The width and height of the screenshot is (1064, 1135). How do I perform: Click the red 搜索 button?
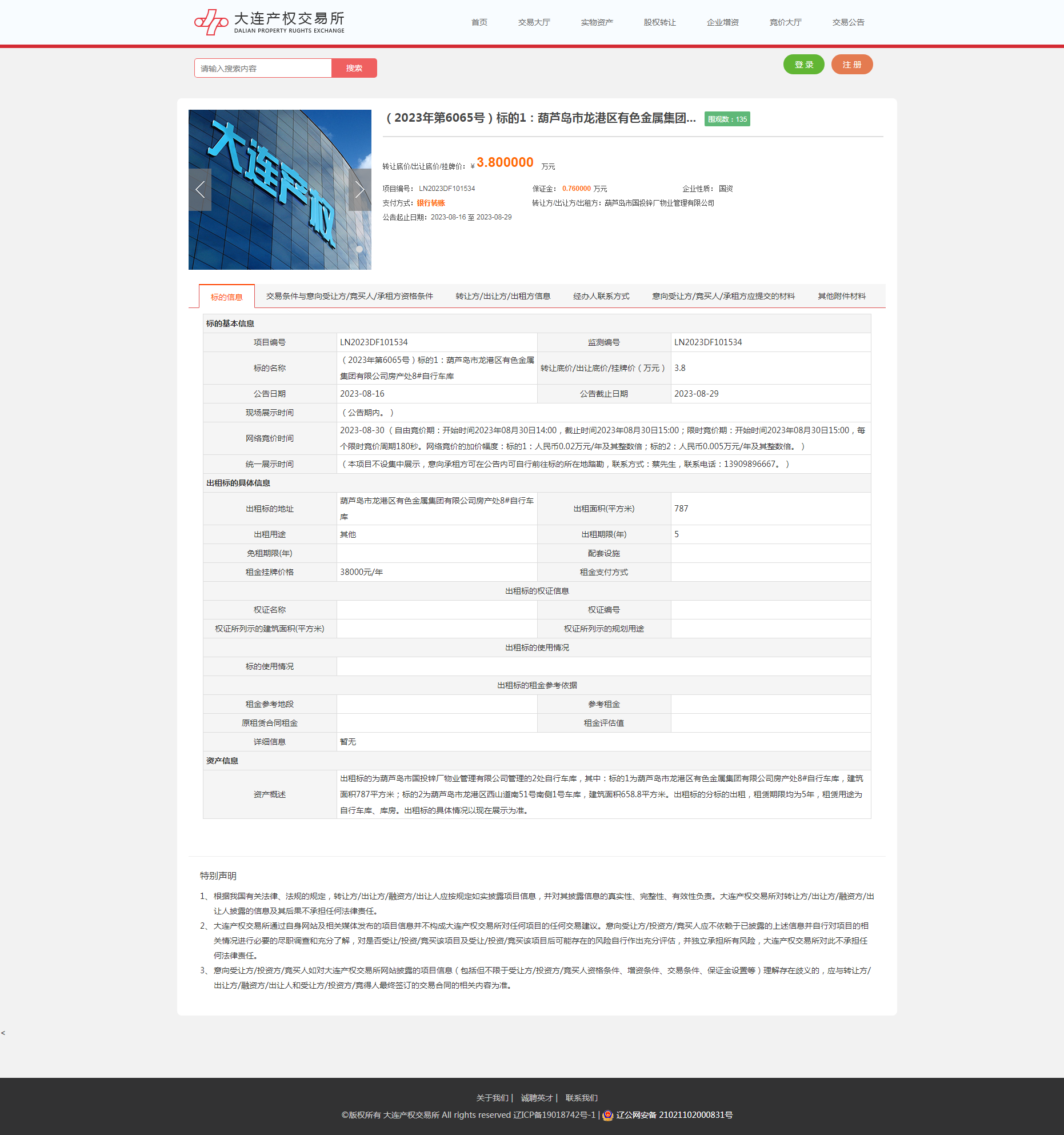coord(354,68)
